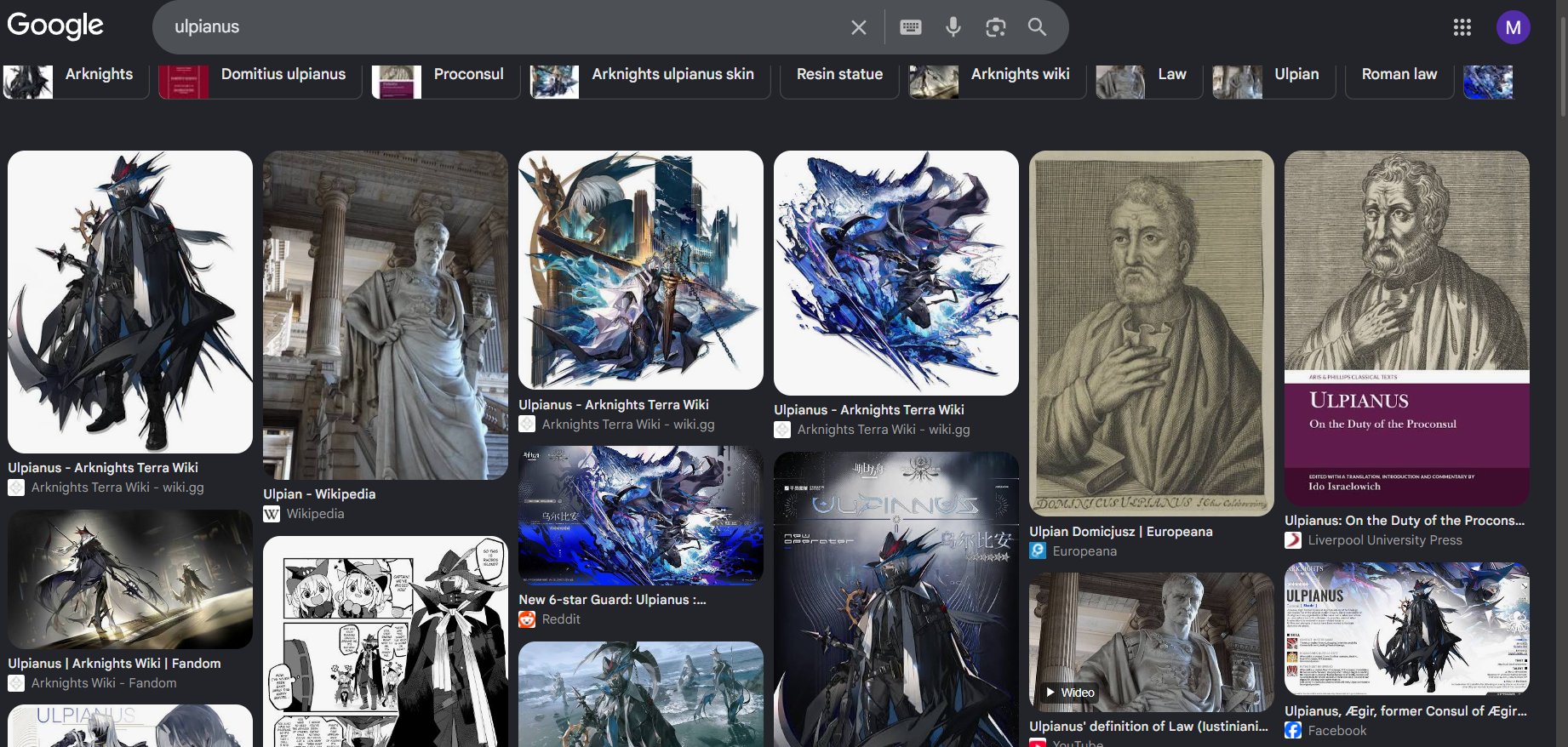Click the 'Arknights Wiki - Fandom' source text

point(104,683)
